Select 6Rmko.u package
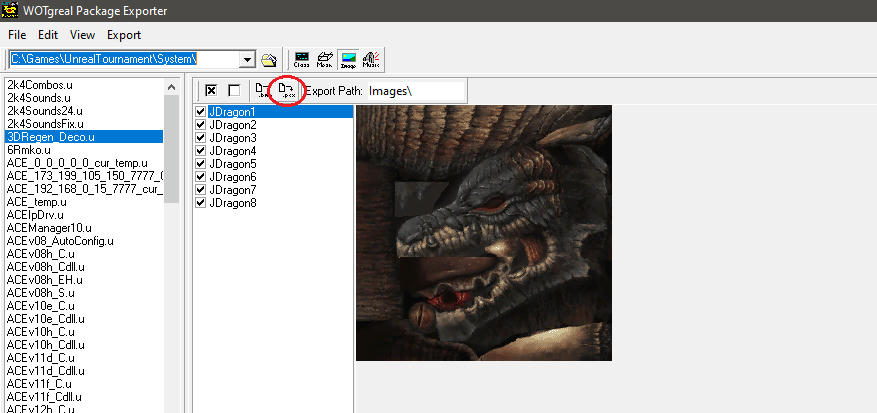 (x=29, y=150)
